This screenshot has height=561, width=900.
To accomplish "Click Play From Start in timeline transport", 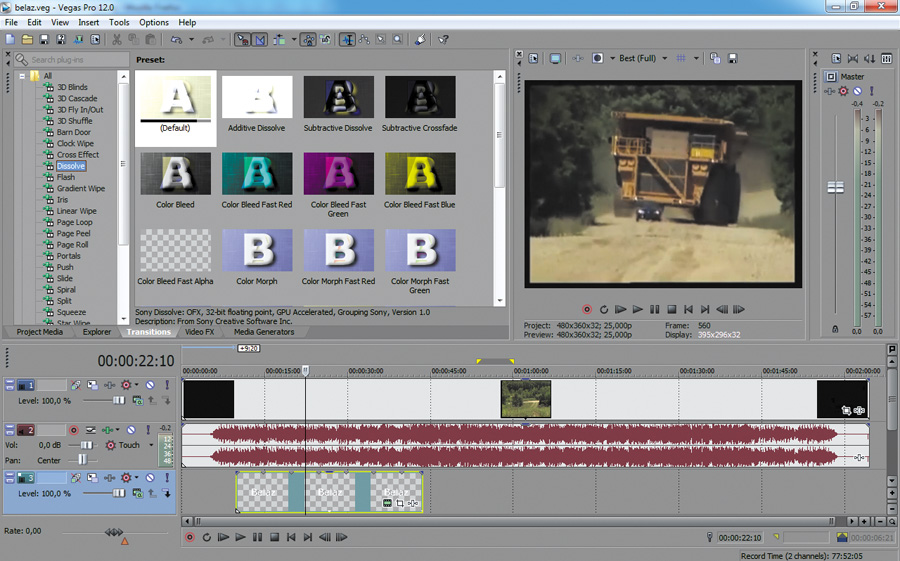I will (x=223, y=537).
